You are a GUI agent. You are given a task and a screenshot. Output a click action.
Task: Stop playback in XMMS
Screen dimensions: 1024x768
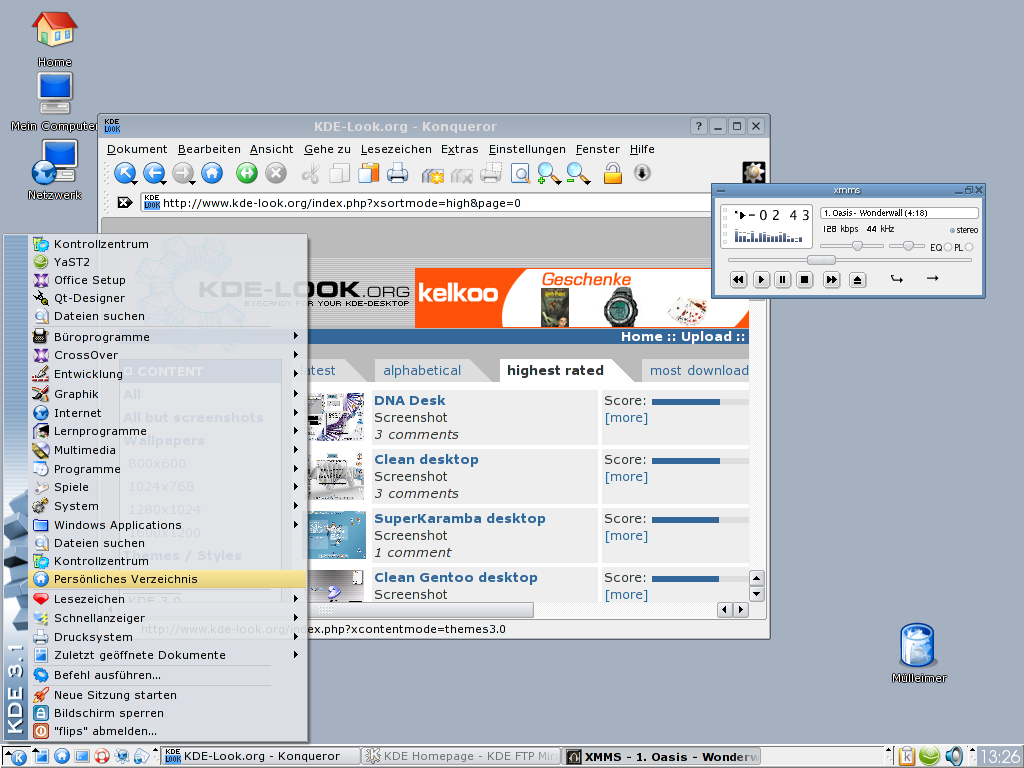point(805,280)
